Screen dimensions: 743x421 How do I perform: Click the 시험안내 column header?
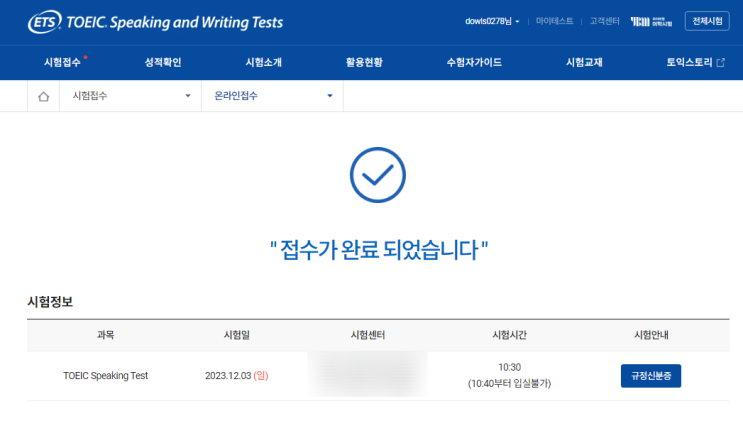[651, 335]
